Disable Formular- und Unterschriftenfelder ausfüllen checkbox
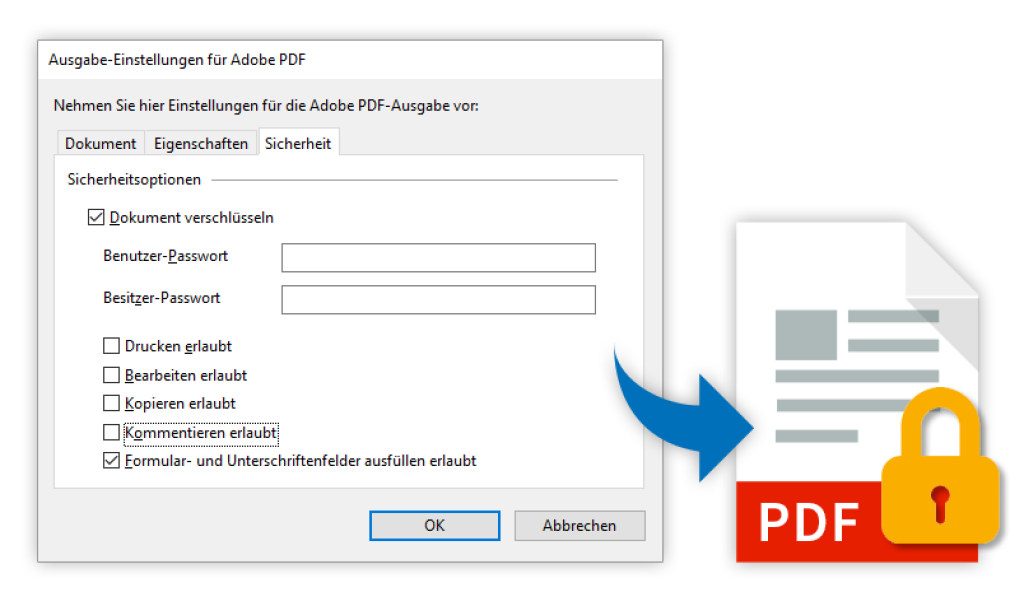Image resolution: width=1024 pixels, height=592 pixels. click(112, 461)
